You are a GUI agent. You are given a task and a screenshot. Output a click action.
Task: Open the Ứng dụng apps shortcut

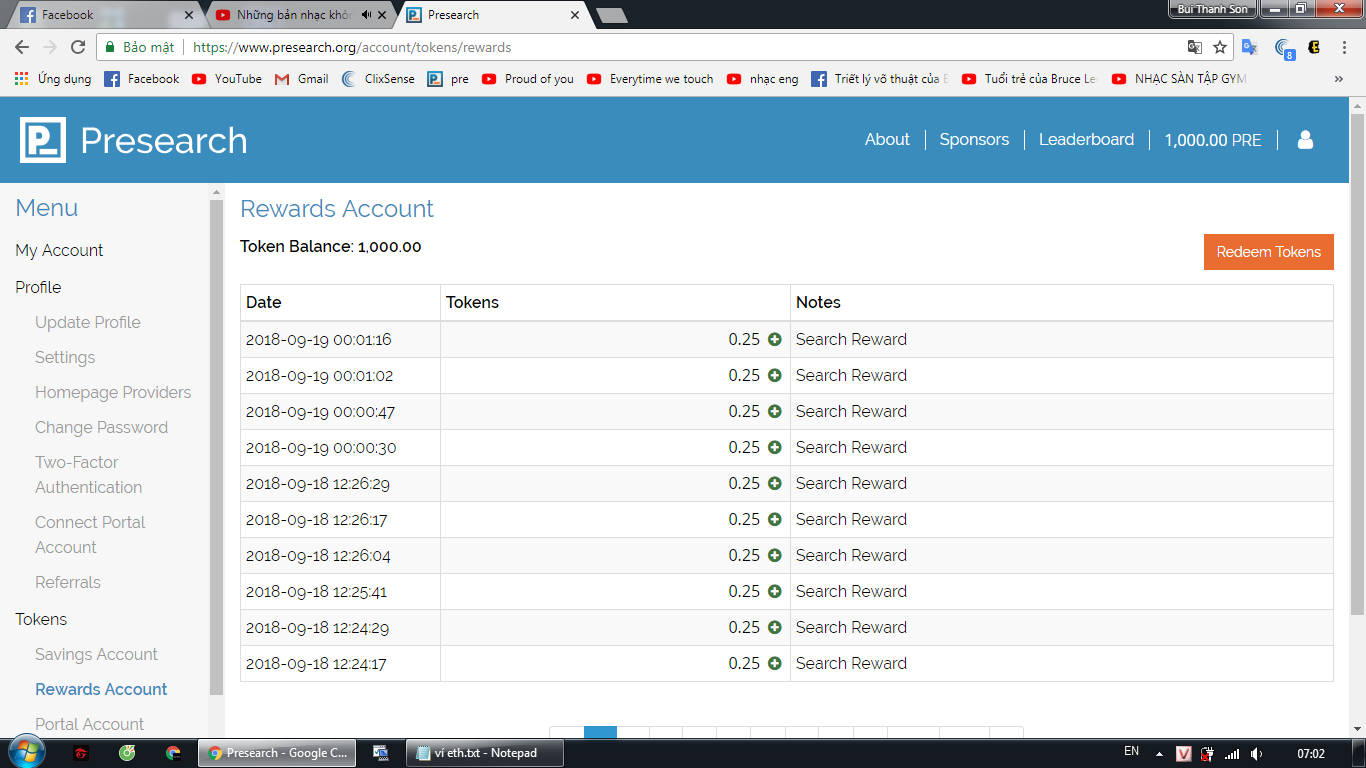tap(53, 79)
